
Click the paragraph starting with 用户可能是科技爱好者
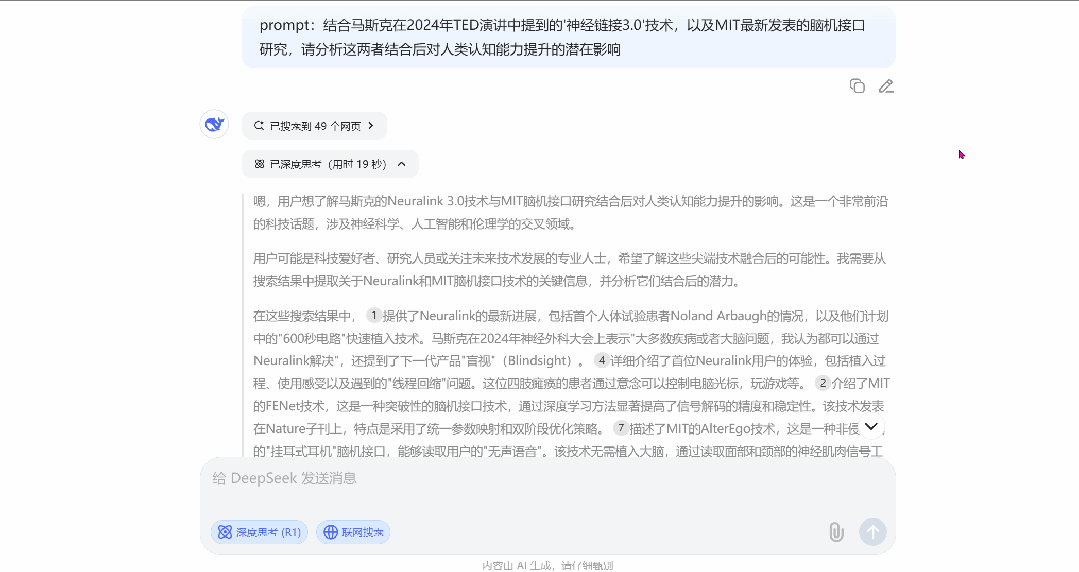(x=570, y=269)
